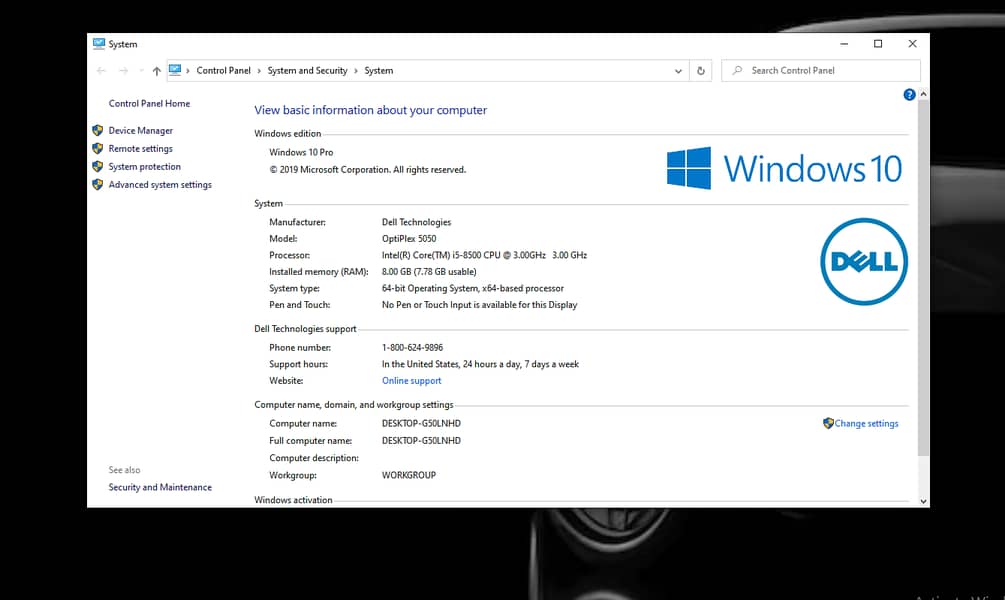Select Control Panel in the breadcrumb

pyautogui.click(x=223, y=71)
